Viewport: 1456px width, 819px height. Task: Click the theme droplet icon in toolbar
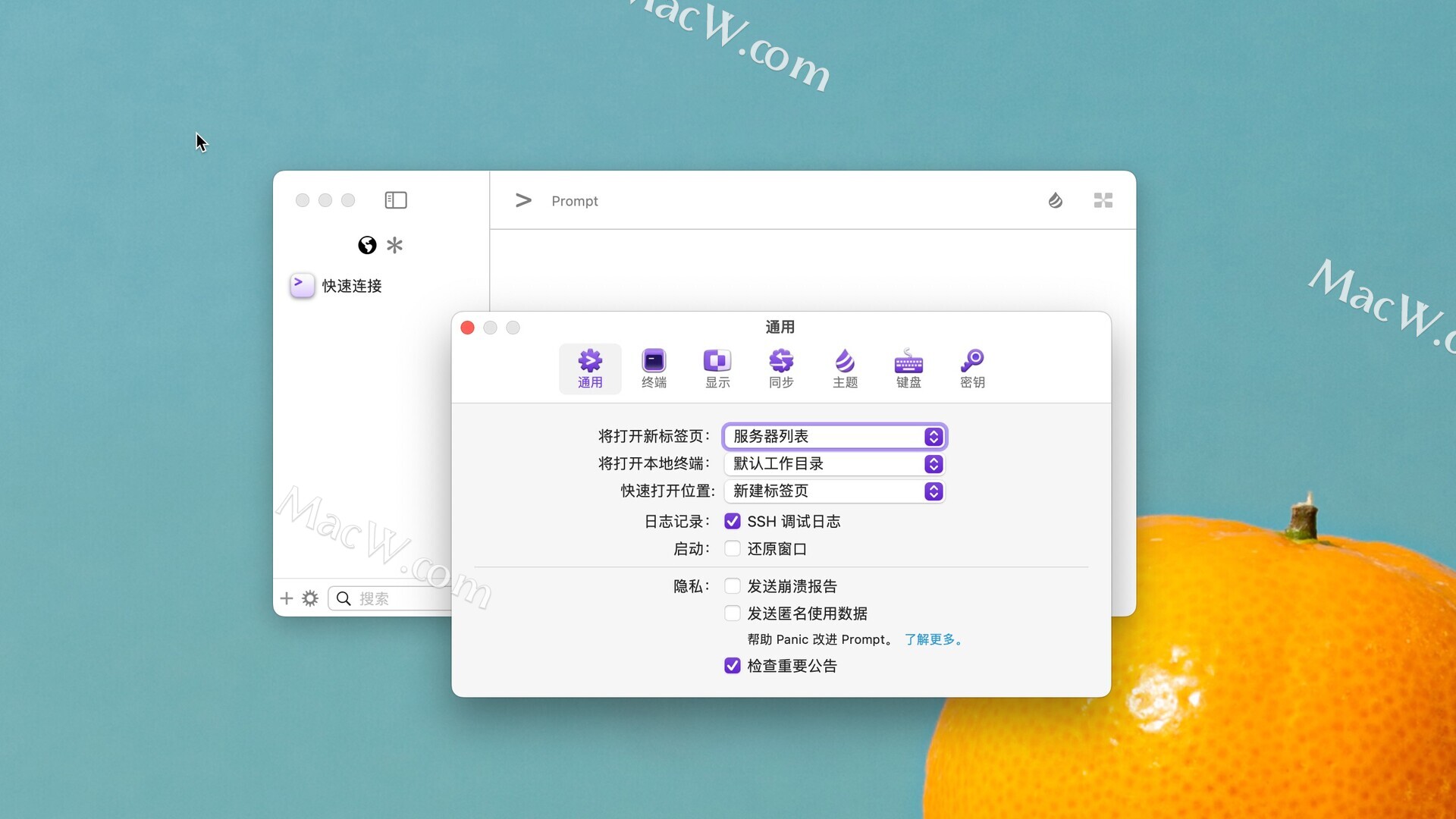1055,200
